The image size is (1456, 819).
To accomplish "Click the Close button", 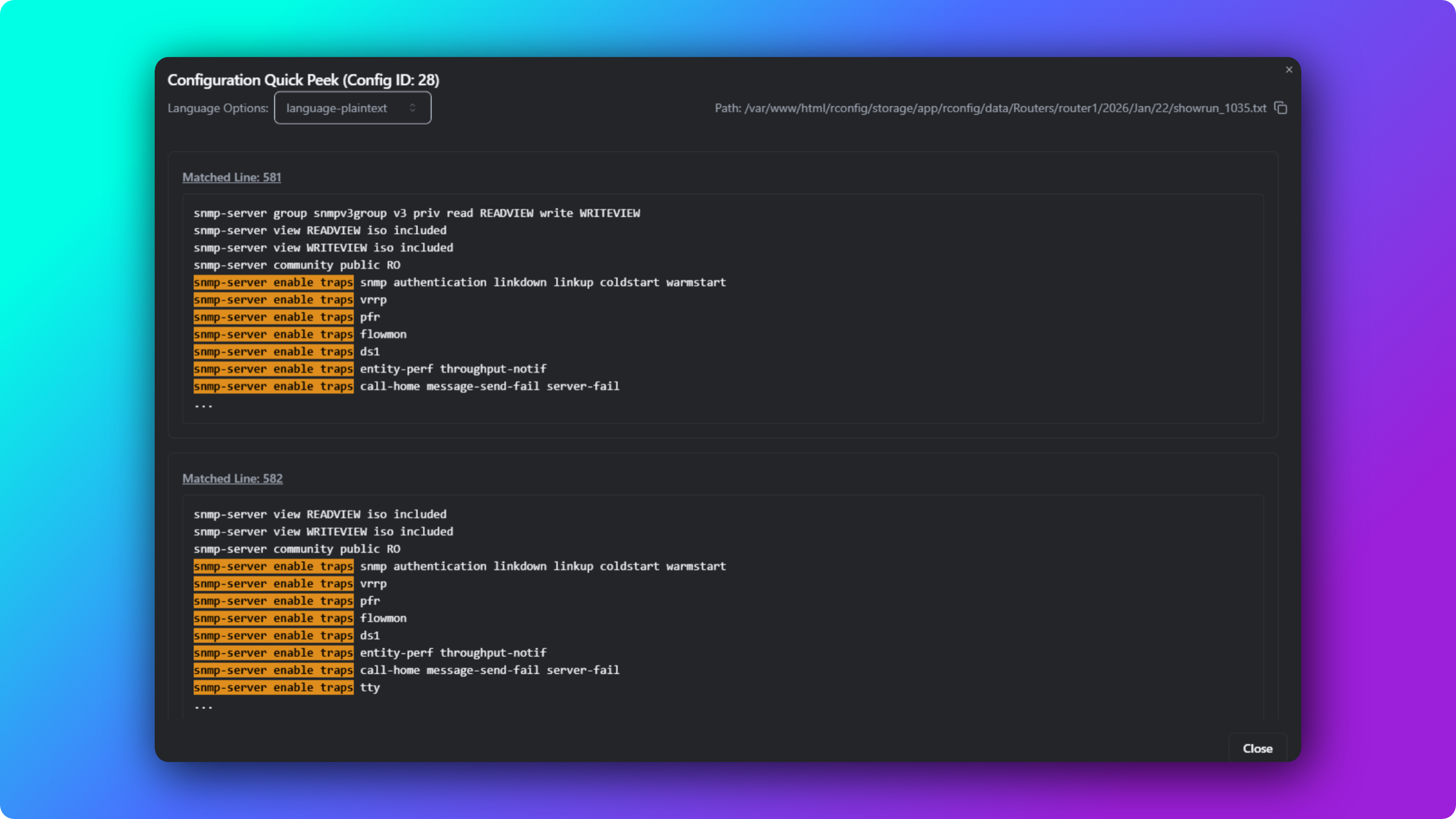I will click(1258, 748).
